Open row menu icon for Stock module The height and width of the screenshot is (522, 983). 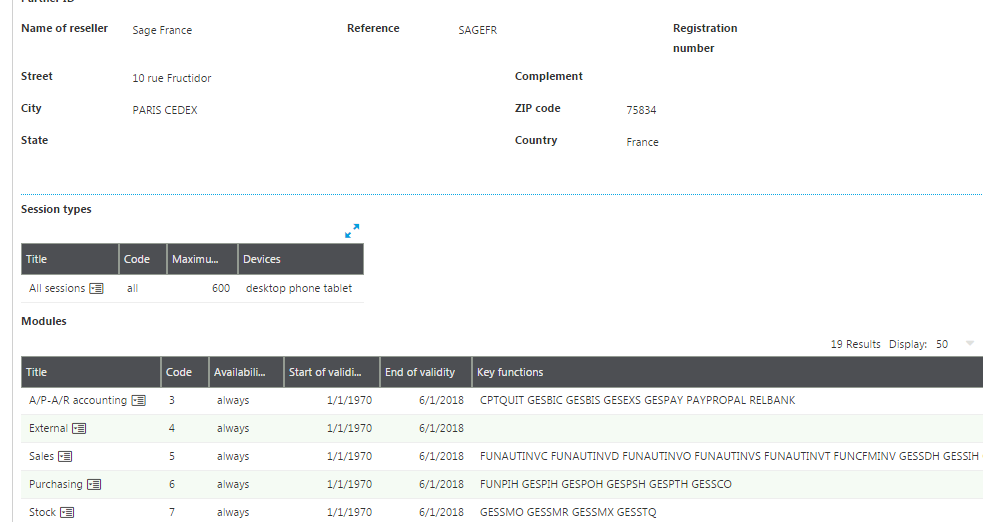click(67, 513)
